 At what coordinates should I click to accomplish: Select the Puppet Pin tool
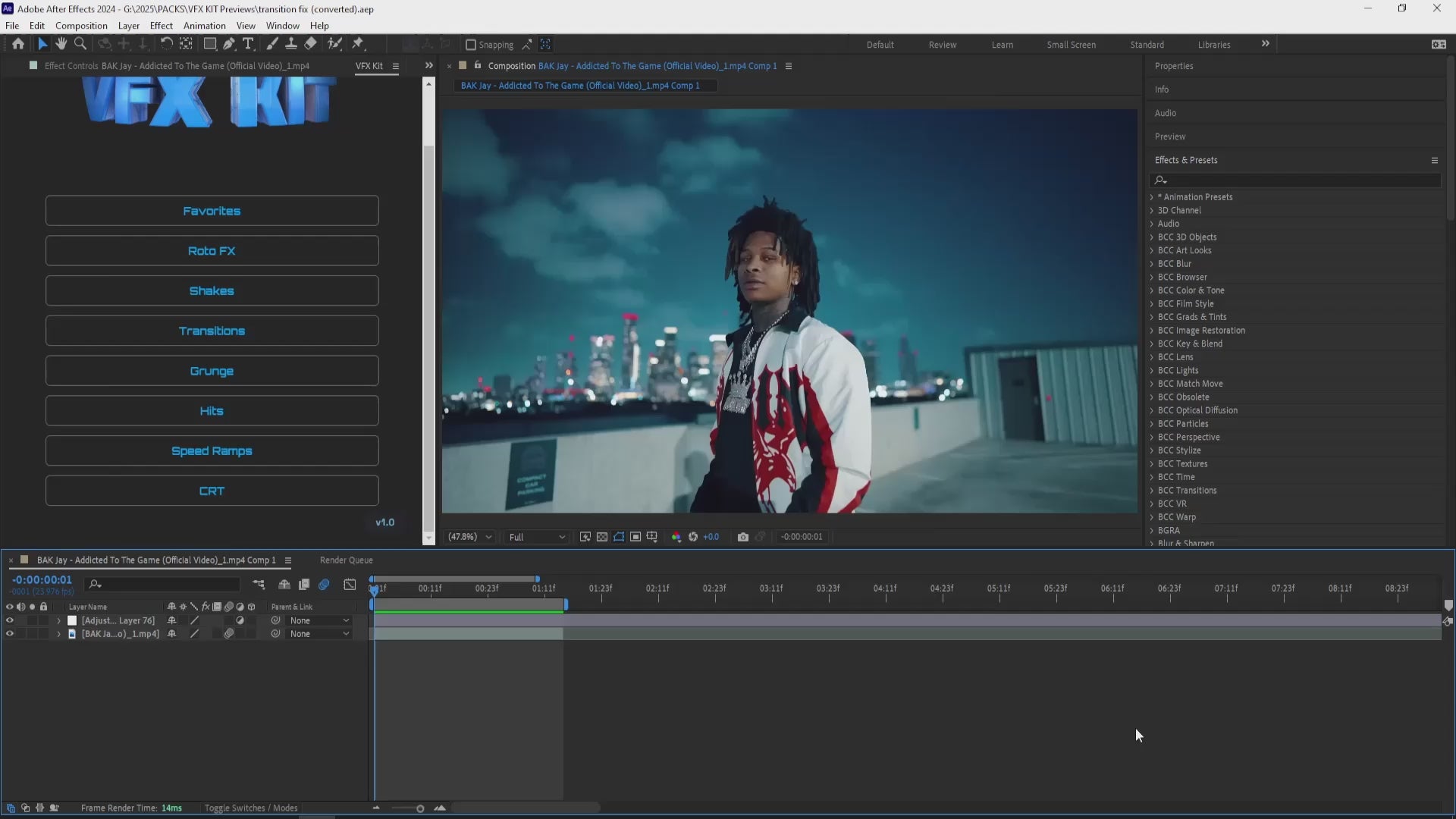tap(358, 44)
